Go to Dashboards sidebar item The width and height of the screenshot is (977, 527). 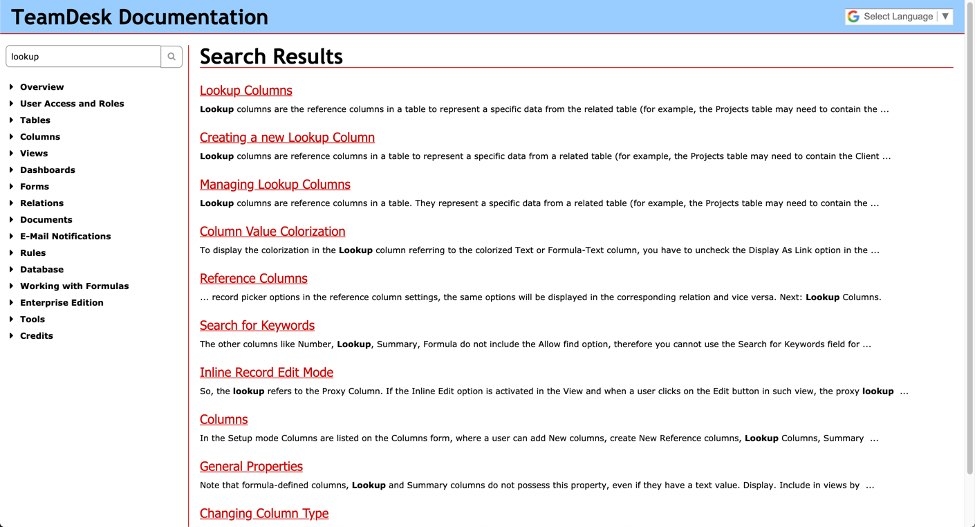47,170
